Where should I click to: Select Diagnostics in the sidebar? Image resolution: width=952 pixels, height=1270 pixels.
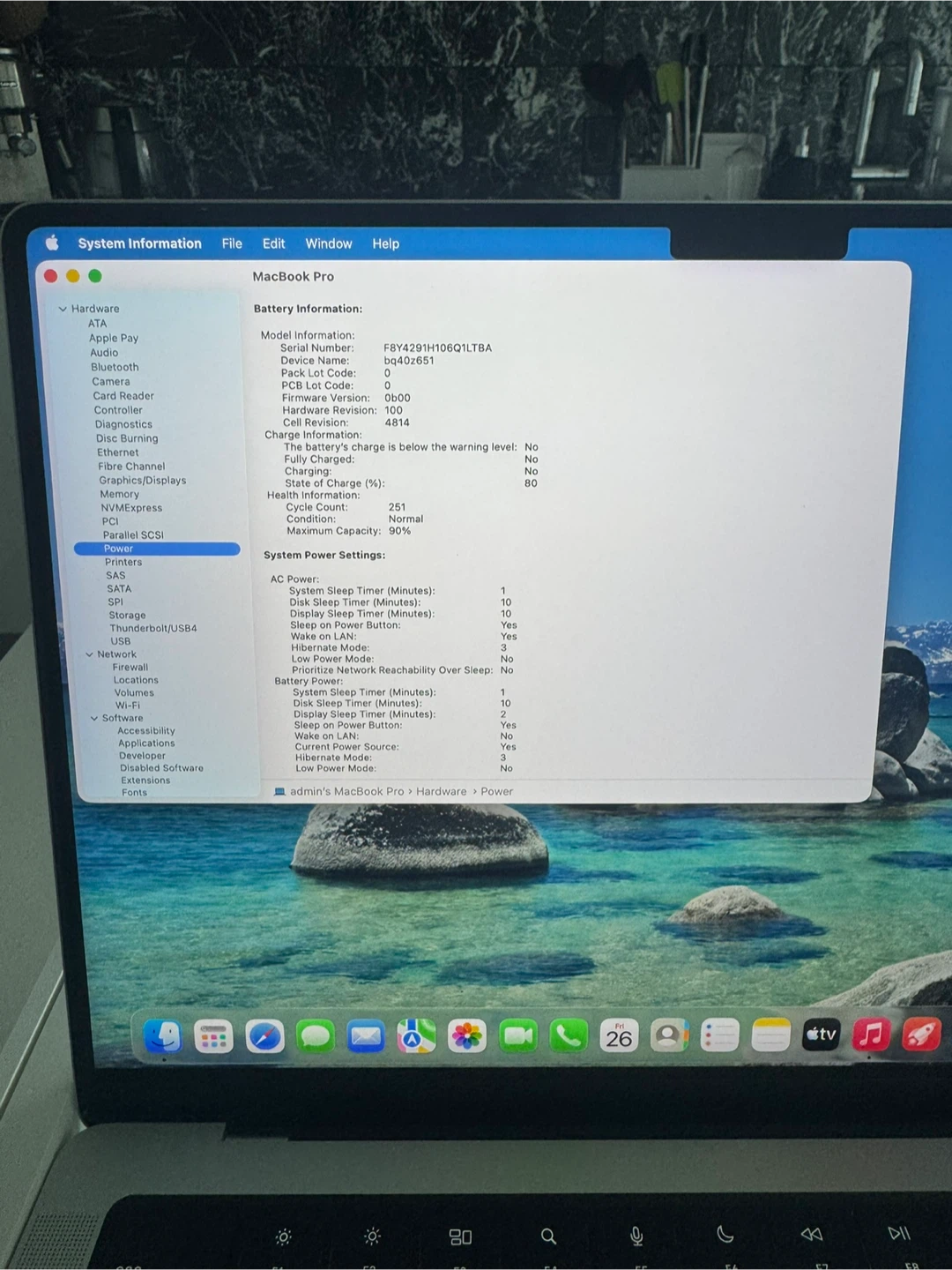click(x=123, y=424)
